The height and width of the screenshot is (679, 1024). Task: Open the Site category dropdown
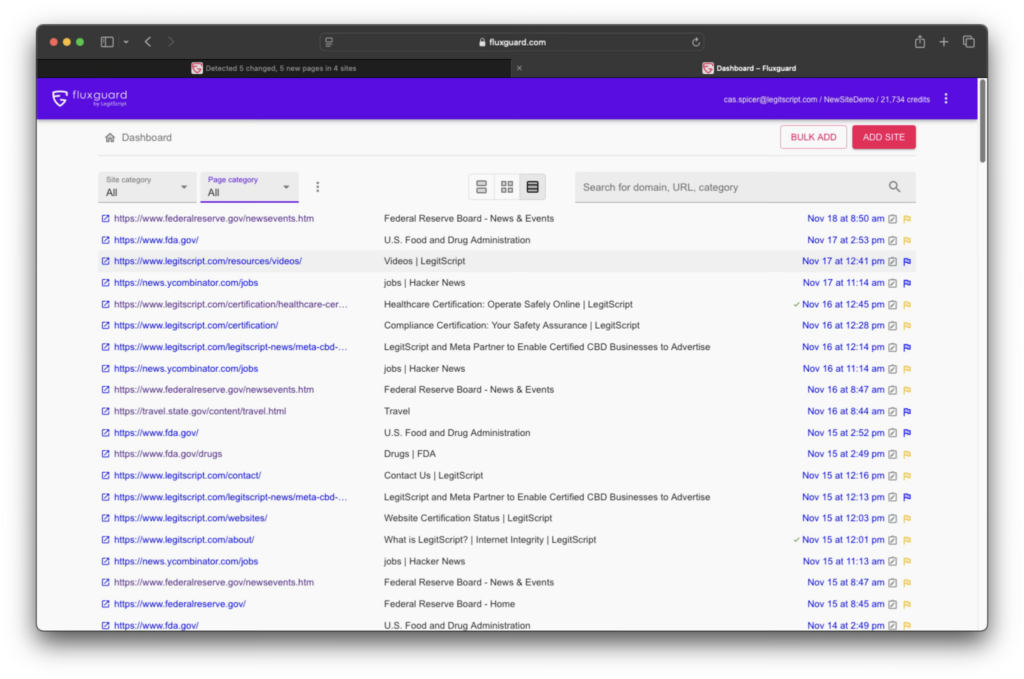pos(147,186)
